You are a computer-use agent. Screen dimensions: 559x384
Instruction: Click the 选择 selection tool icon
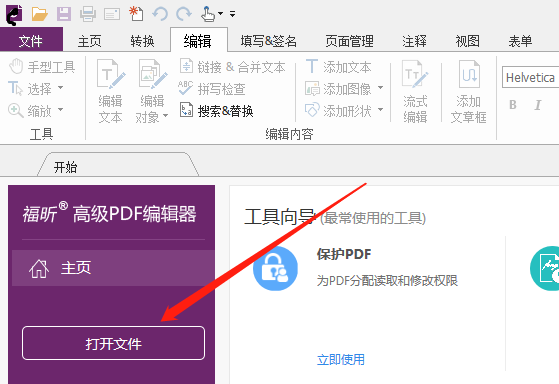tap(15, 88)
